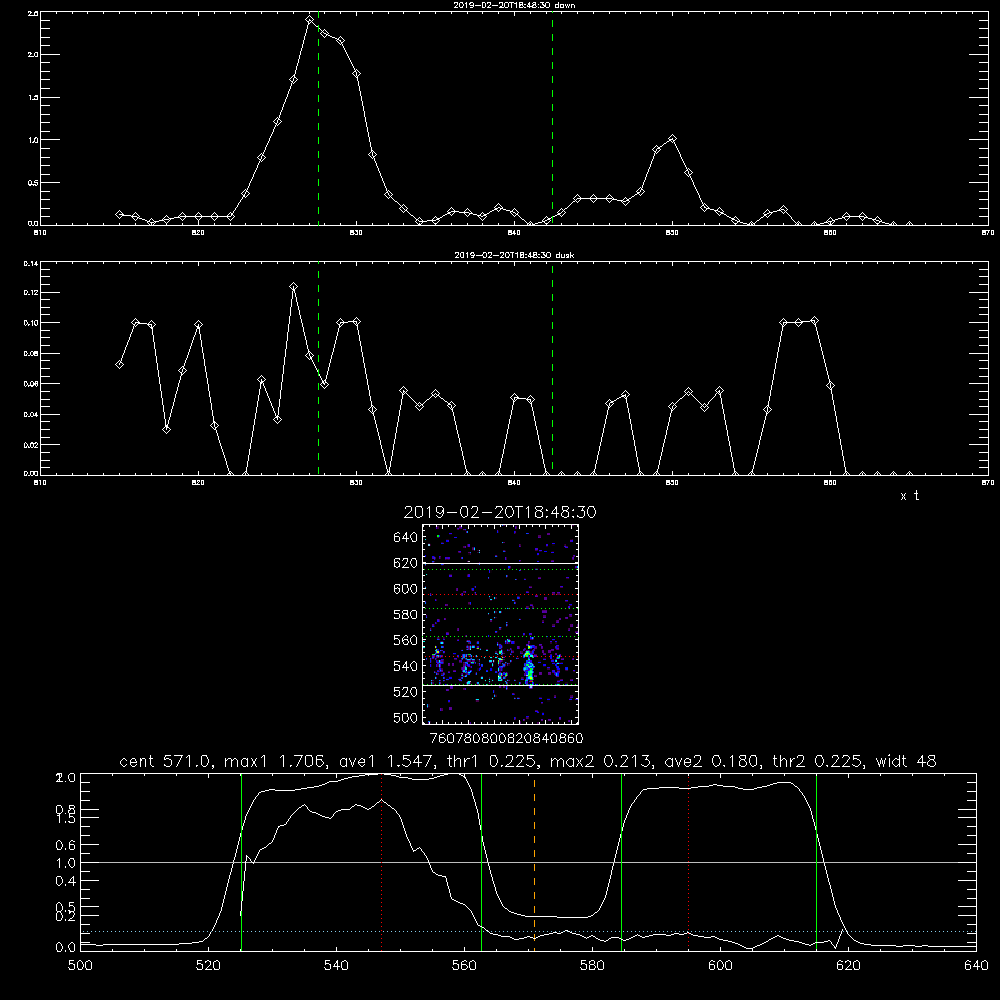Screen dimensions: 1000x1000
Task: Open the colored heatmap image panel
Action: click(500, 624)
